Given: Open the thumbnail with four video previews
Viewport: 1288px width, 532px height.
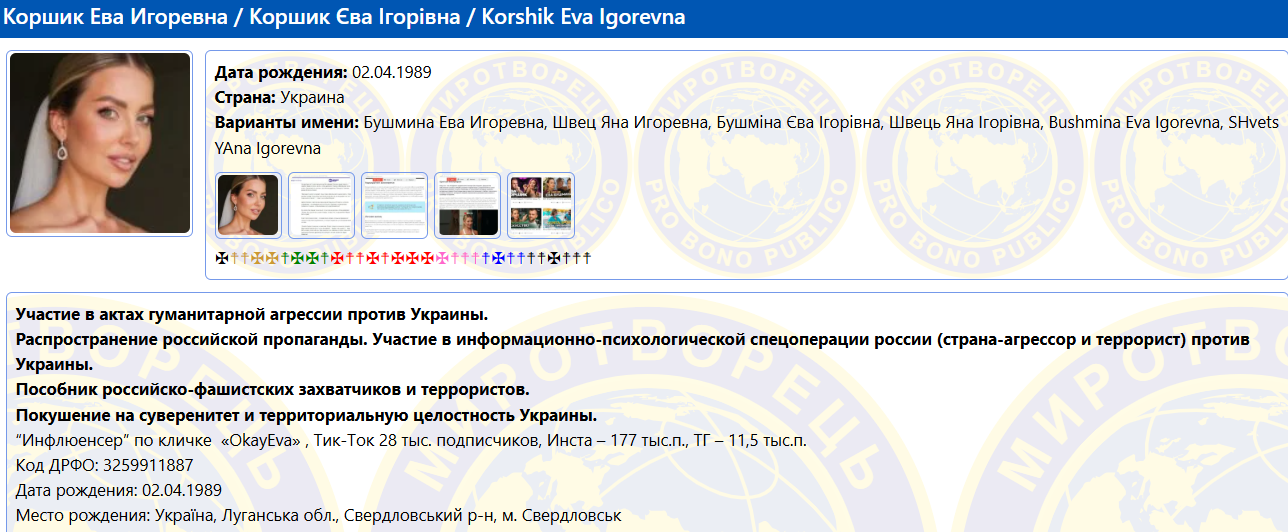Looking at the screenshot, I should tap(540, 205).
